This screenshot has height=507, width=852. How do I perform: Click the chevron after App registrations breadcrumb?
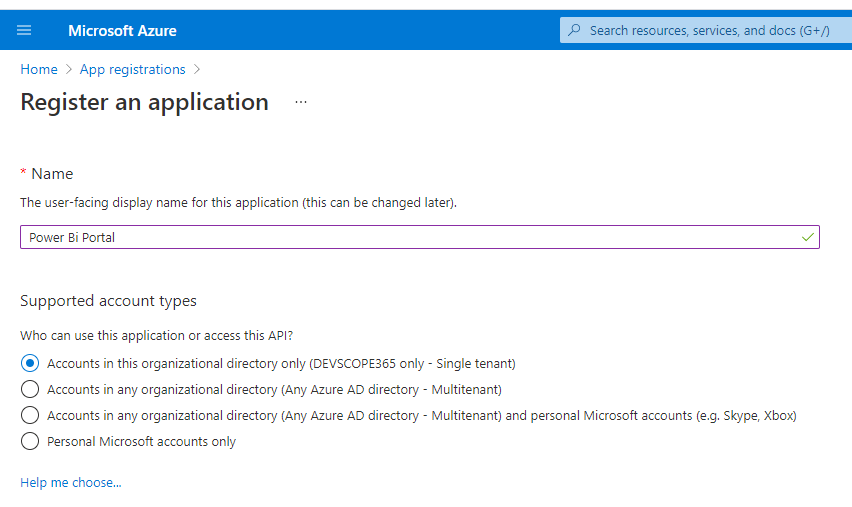(x=197, y=69)
